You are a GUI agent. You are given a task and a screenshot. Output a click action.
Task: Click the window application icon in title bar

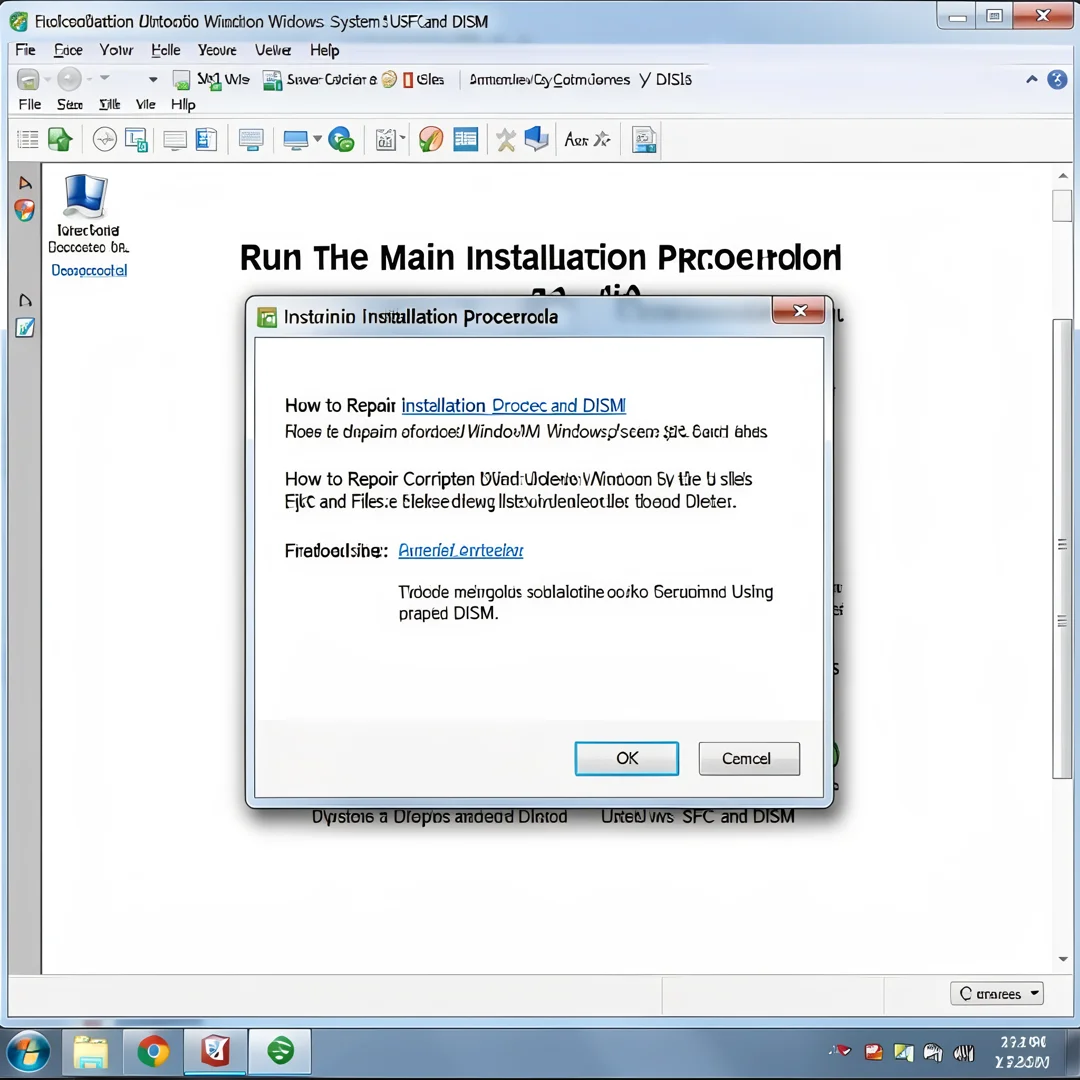pos(19,21)
